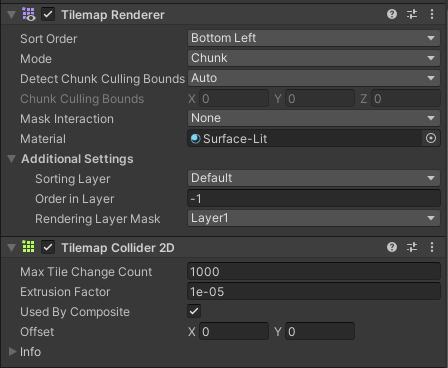The width and height of the screenshot is (448, 368).
Task: Click the Max Tile Change Count field
Action: [x=314, y=271]
